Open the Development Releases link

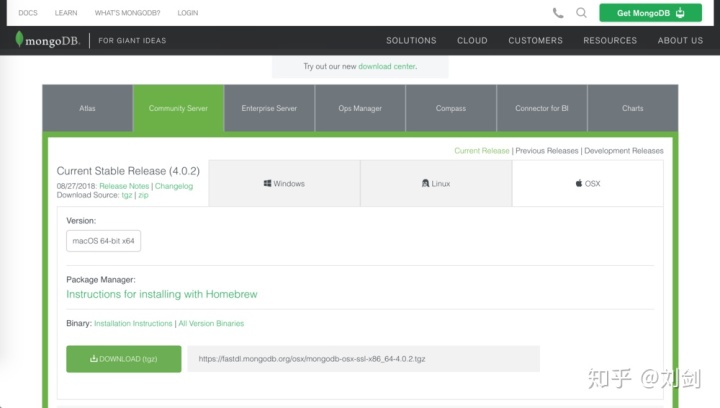624,151
